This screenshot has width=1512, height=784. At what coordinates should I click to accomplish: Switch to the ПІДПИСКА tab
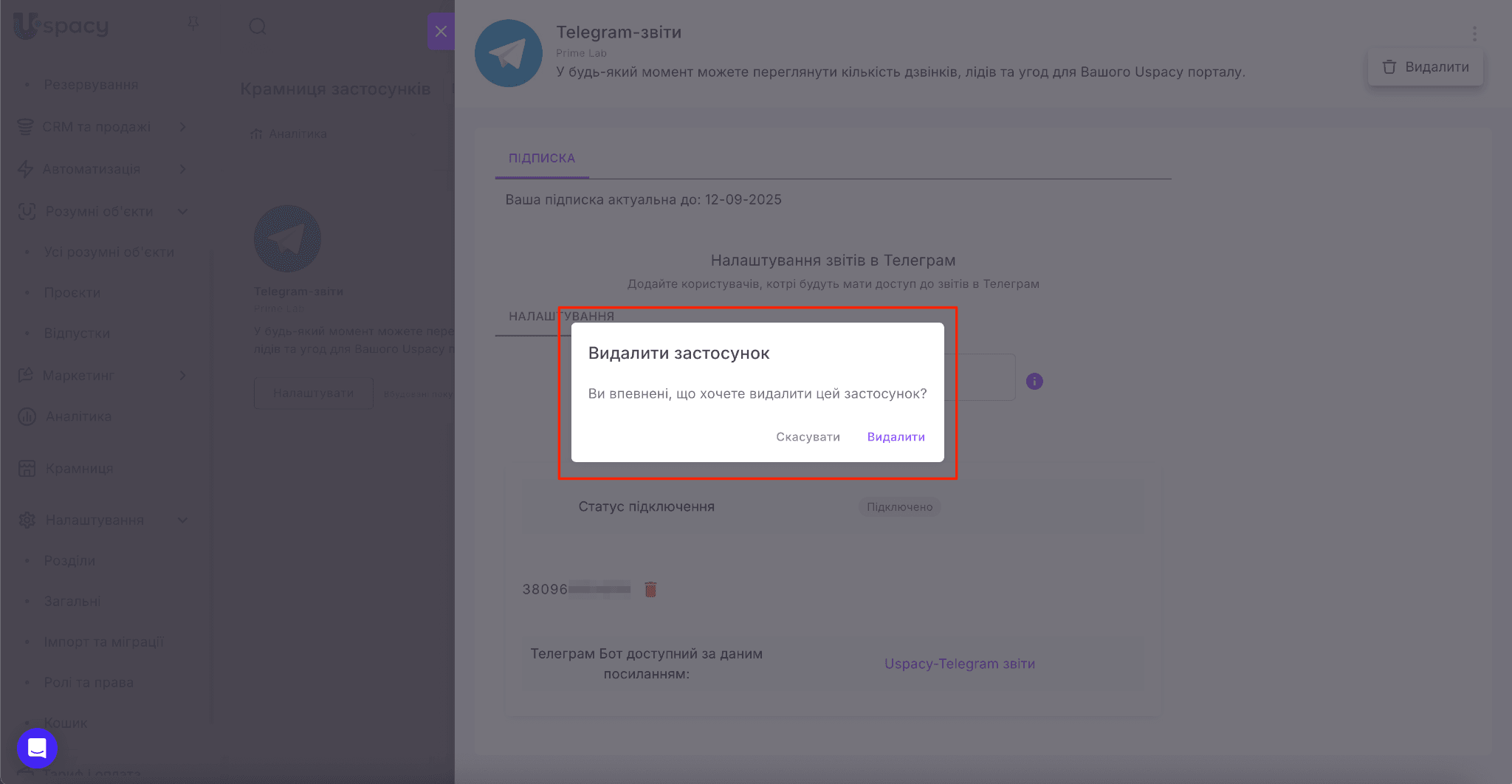pos(541,158)
